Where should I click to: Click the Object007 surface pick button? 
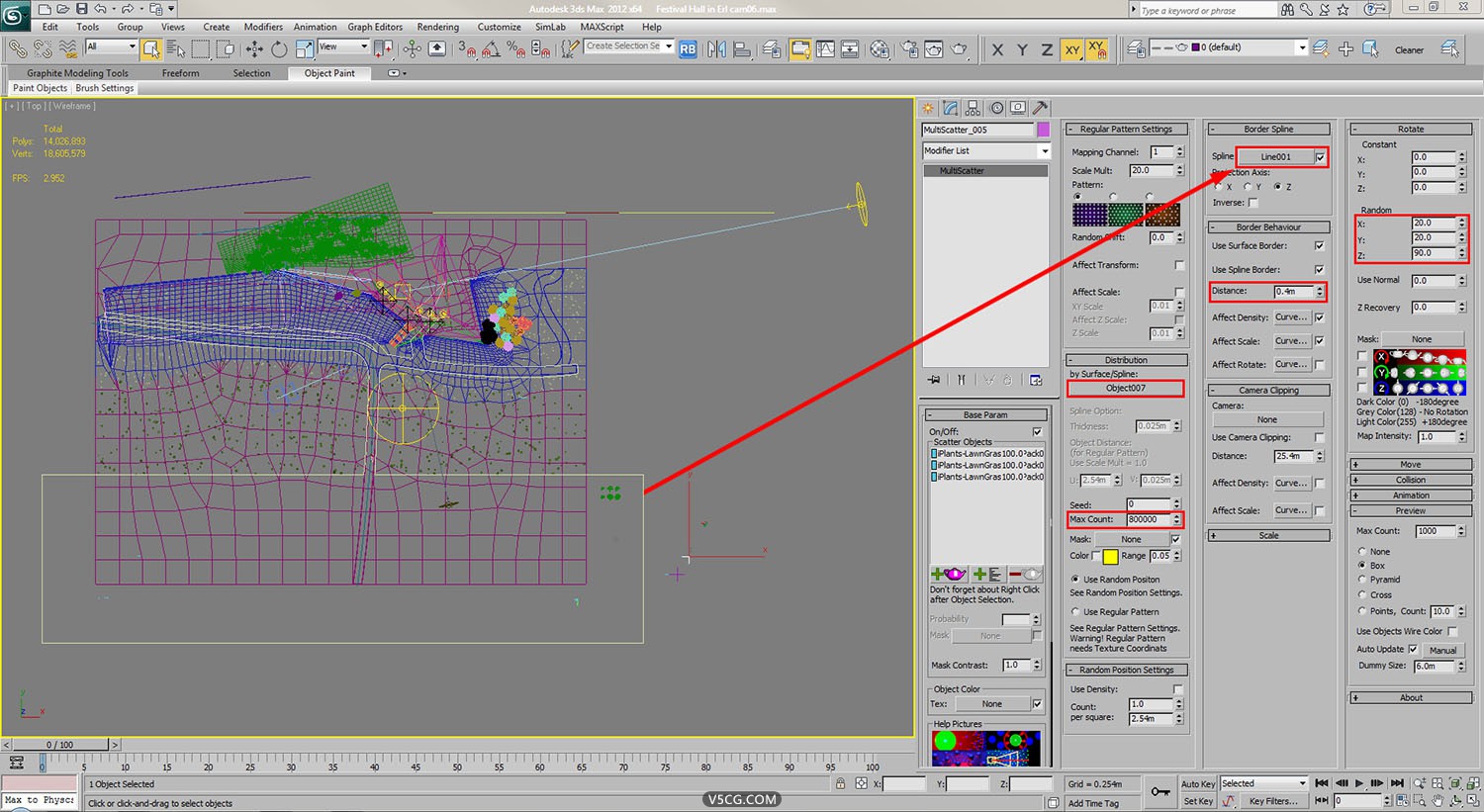tap(1126, 388)
